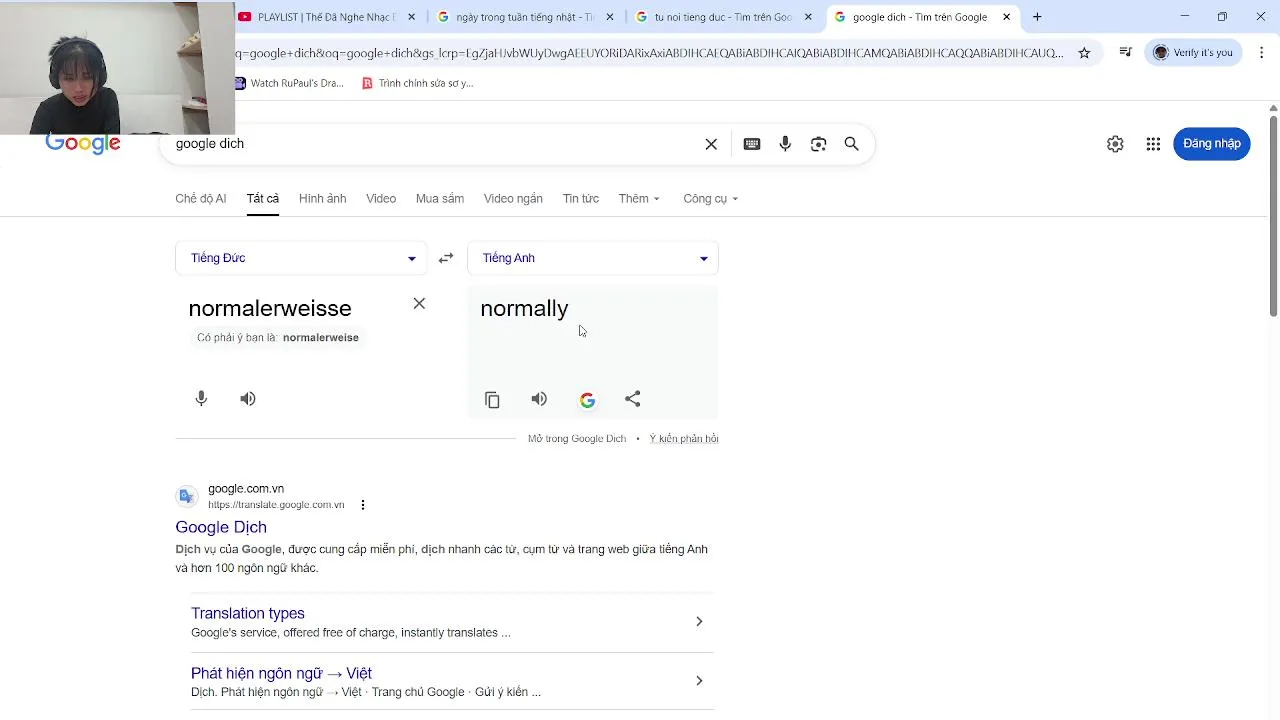The width and height of the screenshot is (1280, 720).
Task: Open Mở trong Google Dịch link
Action: 577,439
